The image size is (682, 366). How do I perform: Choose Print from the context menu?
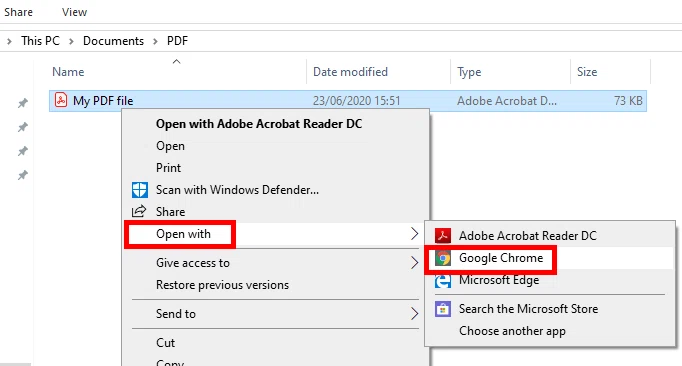pos(168,168)
